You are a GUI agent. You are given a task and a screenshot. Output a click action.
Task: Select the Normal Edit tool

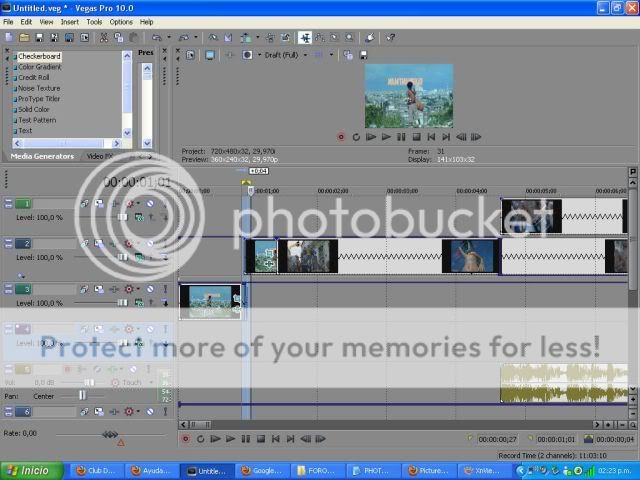coord(304,38)
